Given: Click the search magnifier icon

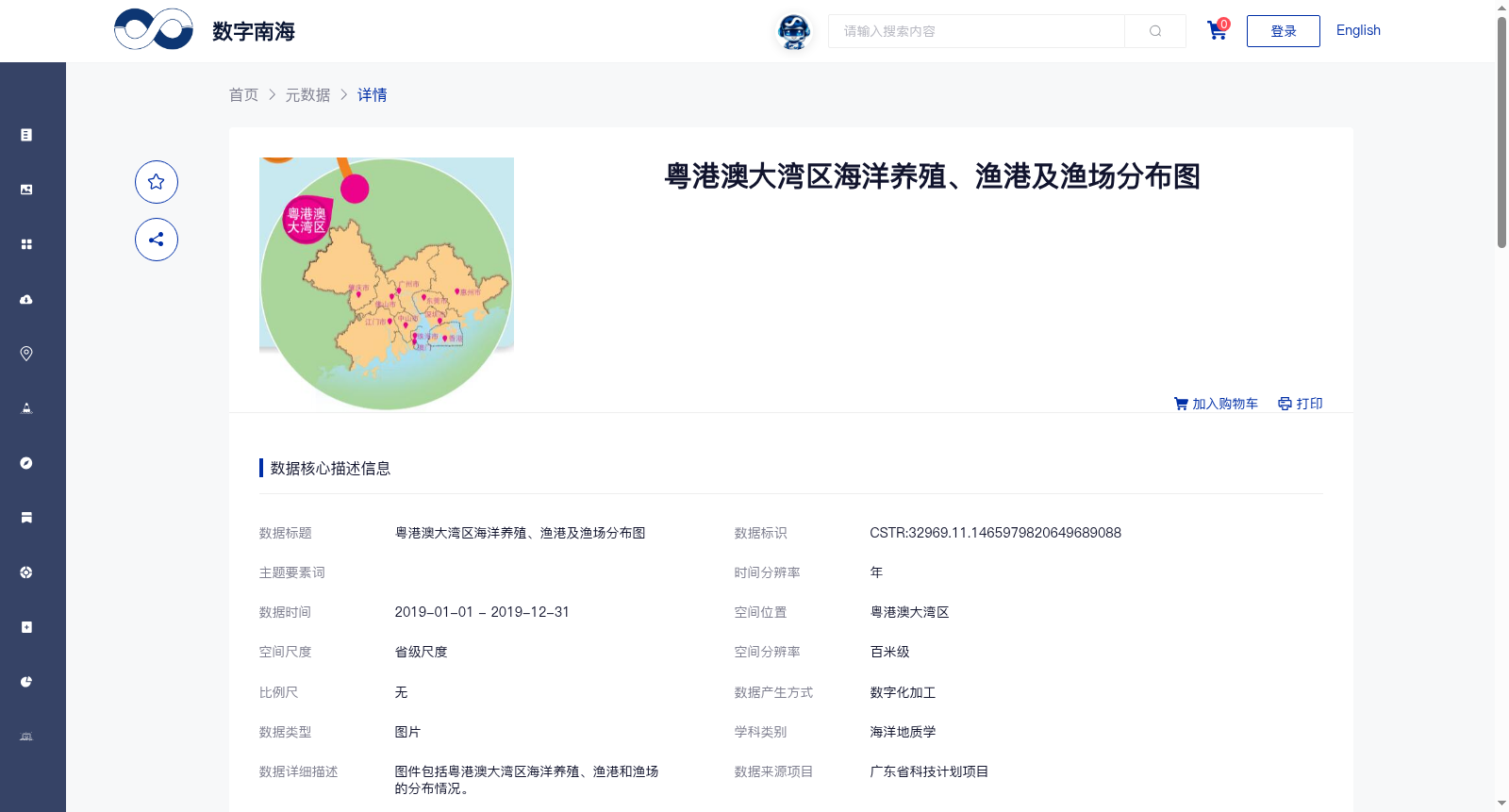Looking at the screenshot, I should coord(1155,31).
